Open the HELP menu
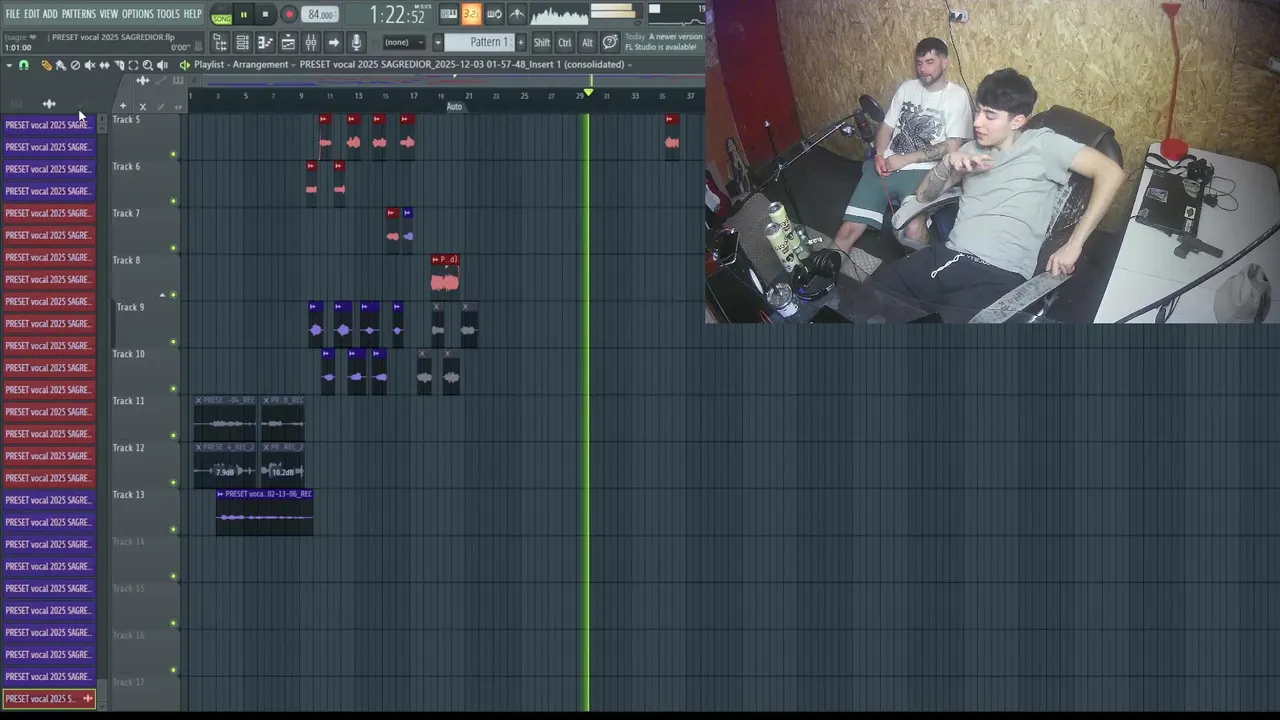The width and height of the screenshot is (1280, 720). 192,14
